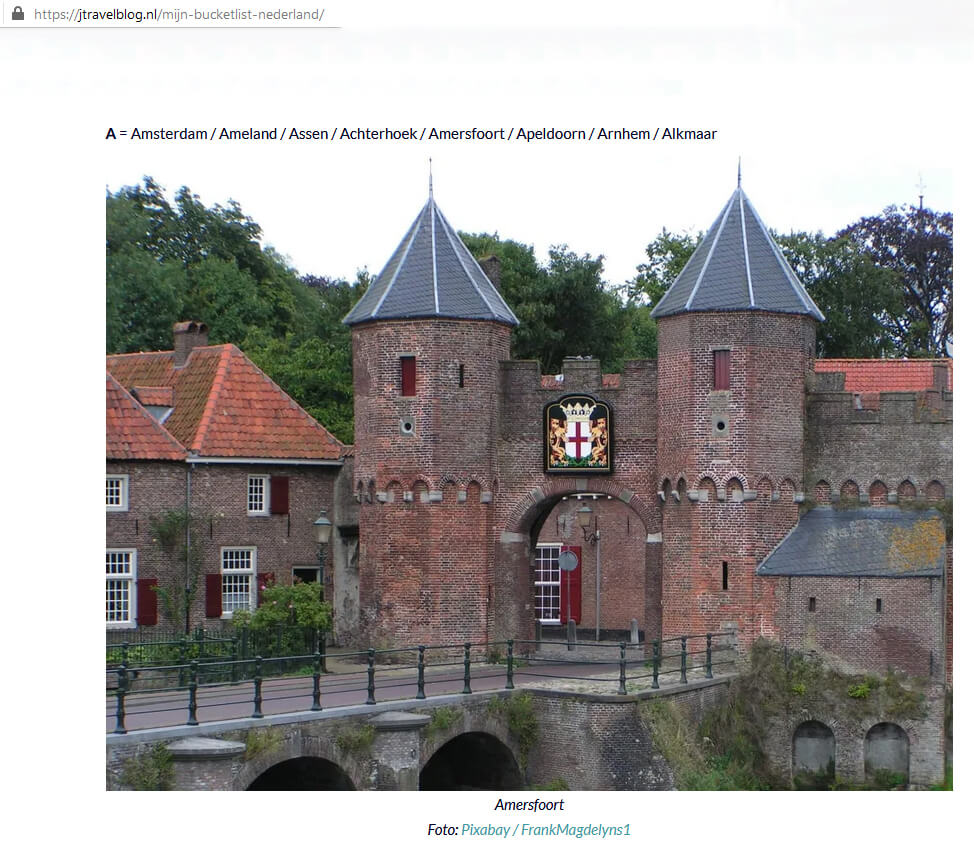Open the Apeldoorn link

tap(550, 133)
